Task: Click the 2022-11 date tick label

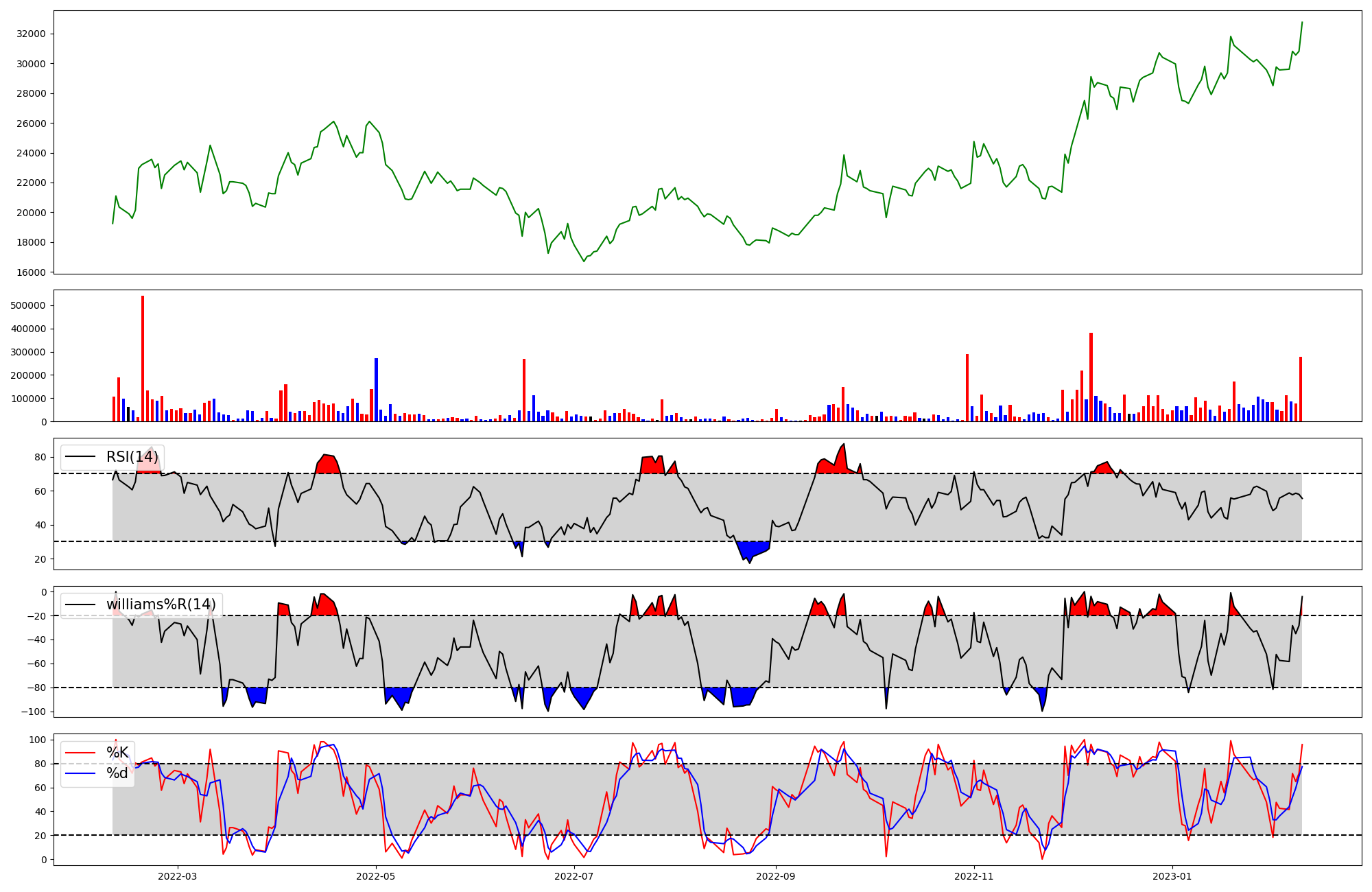Action: [974, 876]
